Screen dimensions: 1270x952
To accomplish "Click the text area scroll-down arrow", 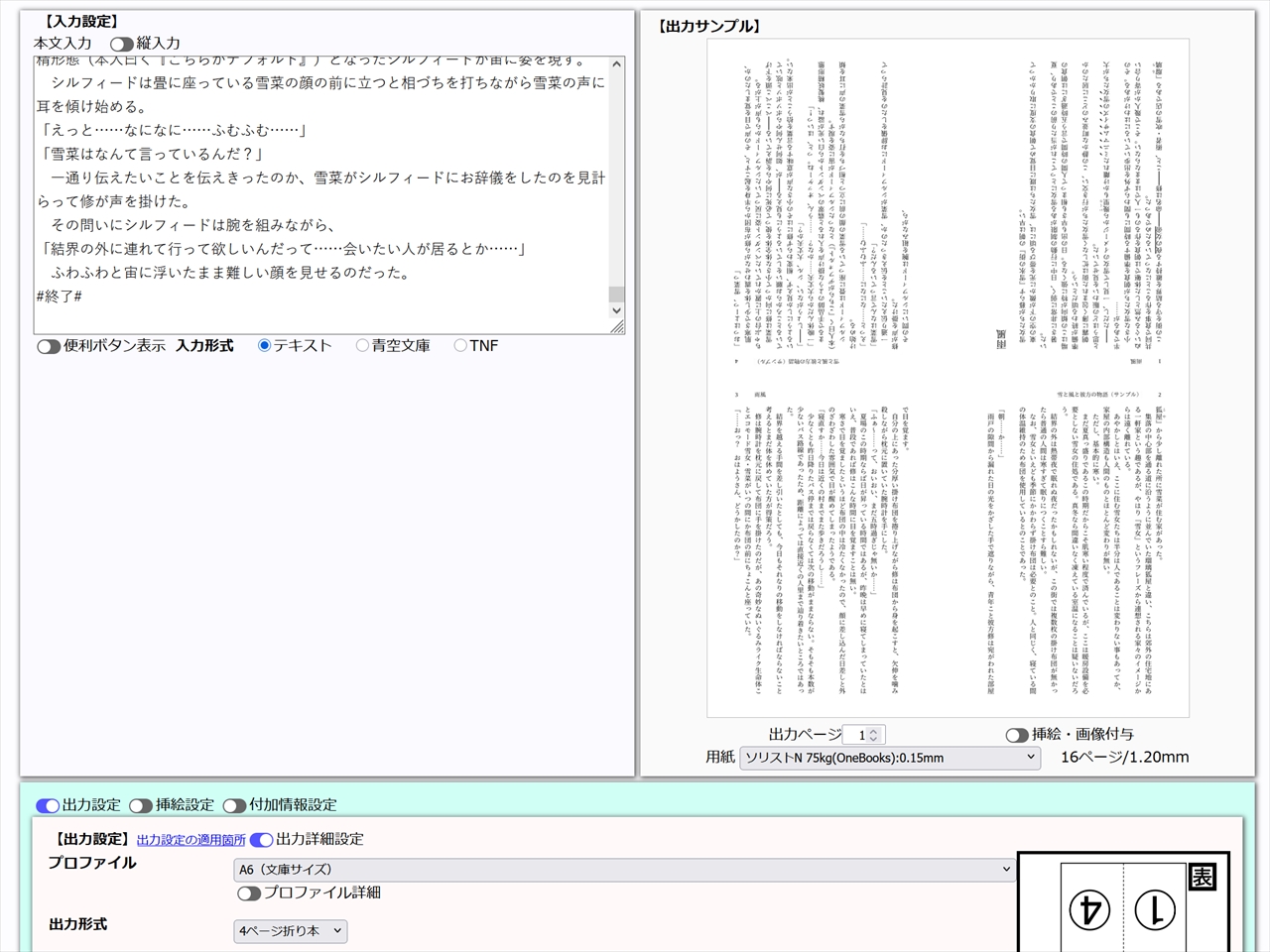I will pos(616,310).
